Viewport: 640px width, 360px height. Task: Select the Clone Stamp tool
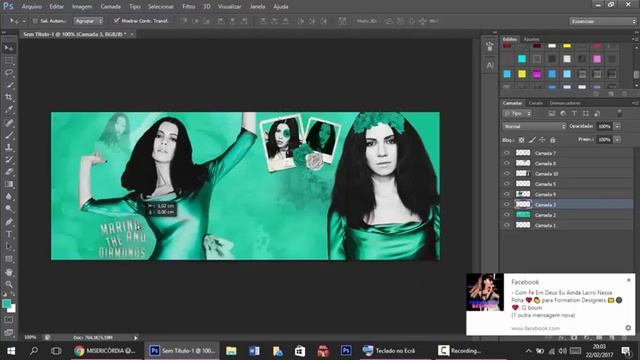[x=9, y=147]
